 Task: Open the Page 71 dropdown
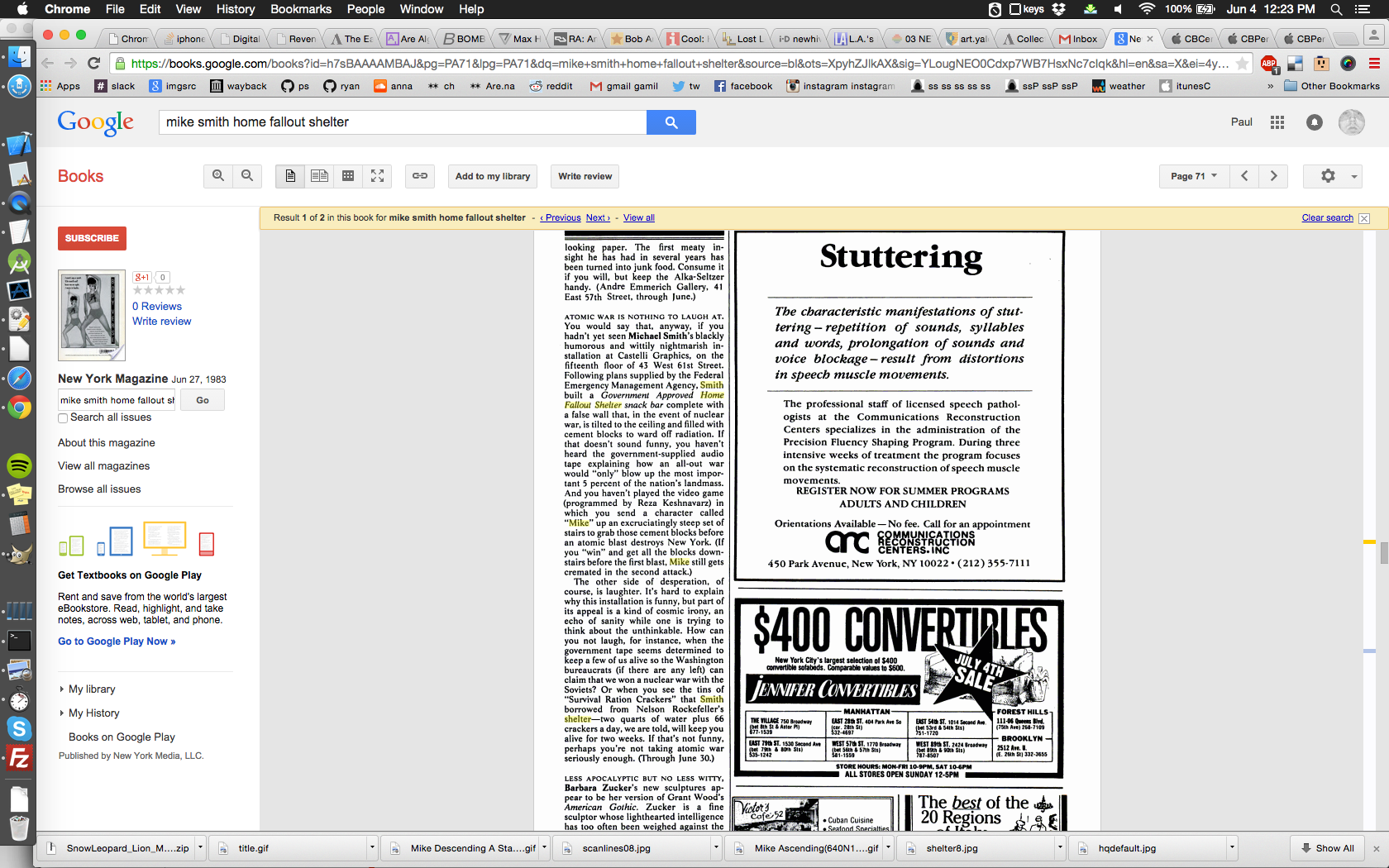pyautogui.click(x=1194, y=176)
